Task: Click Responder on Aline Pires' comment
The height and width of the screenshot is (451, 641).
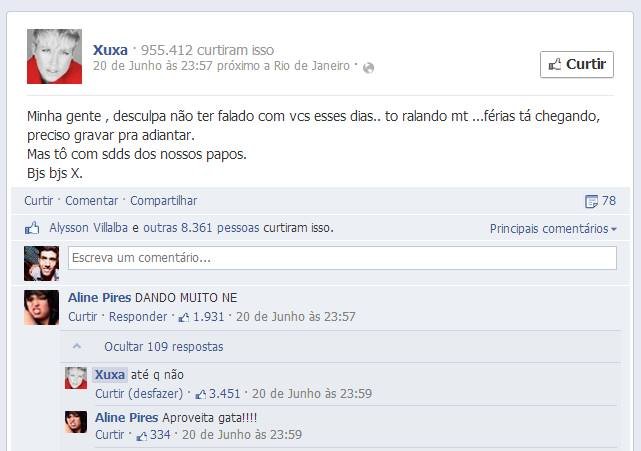Action: click(138, 317)
